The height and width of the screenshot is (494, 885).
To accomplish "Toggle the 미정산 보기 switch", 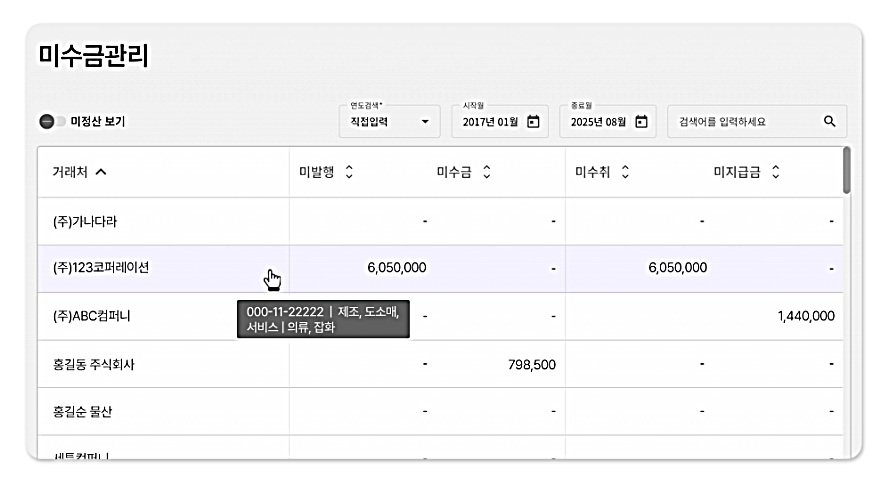I will click(51, 122).
